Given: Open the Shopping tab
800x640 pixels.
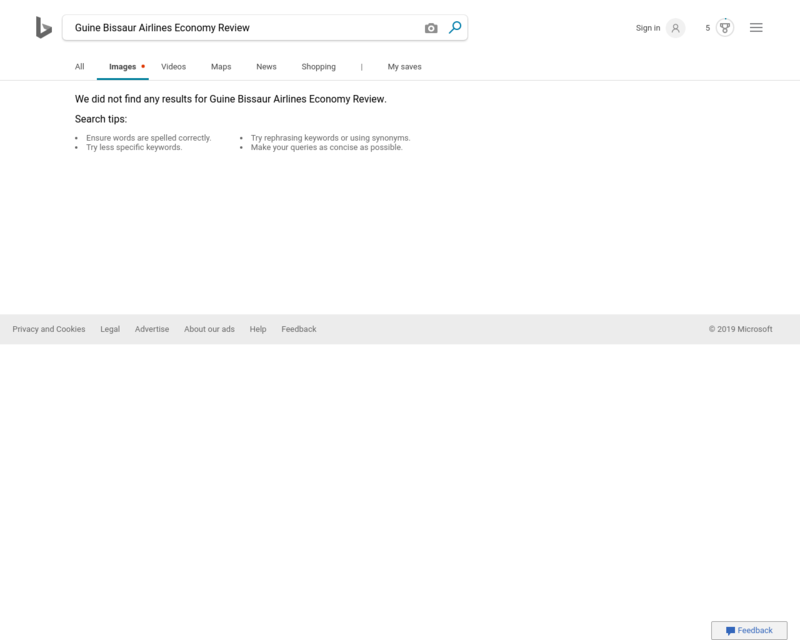Looking at the screenshot, I should coord(318,67).
